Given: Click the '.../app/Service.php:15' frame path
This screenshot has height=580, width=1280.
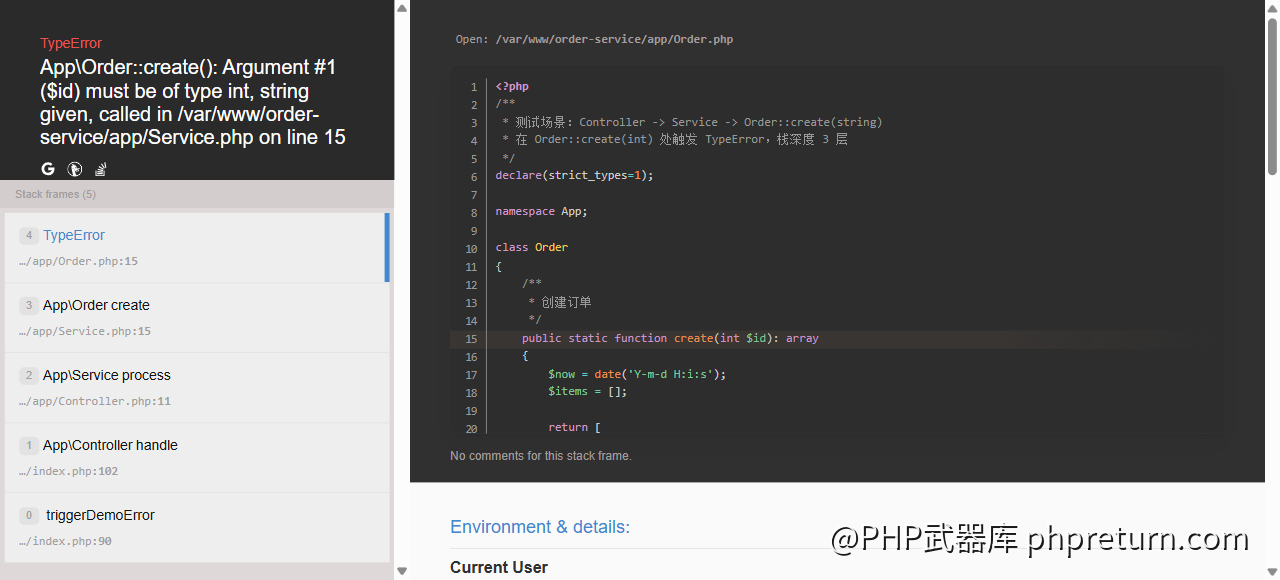Looking at the screenshot, I should pos(85,331).
